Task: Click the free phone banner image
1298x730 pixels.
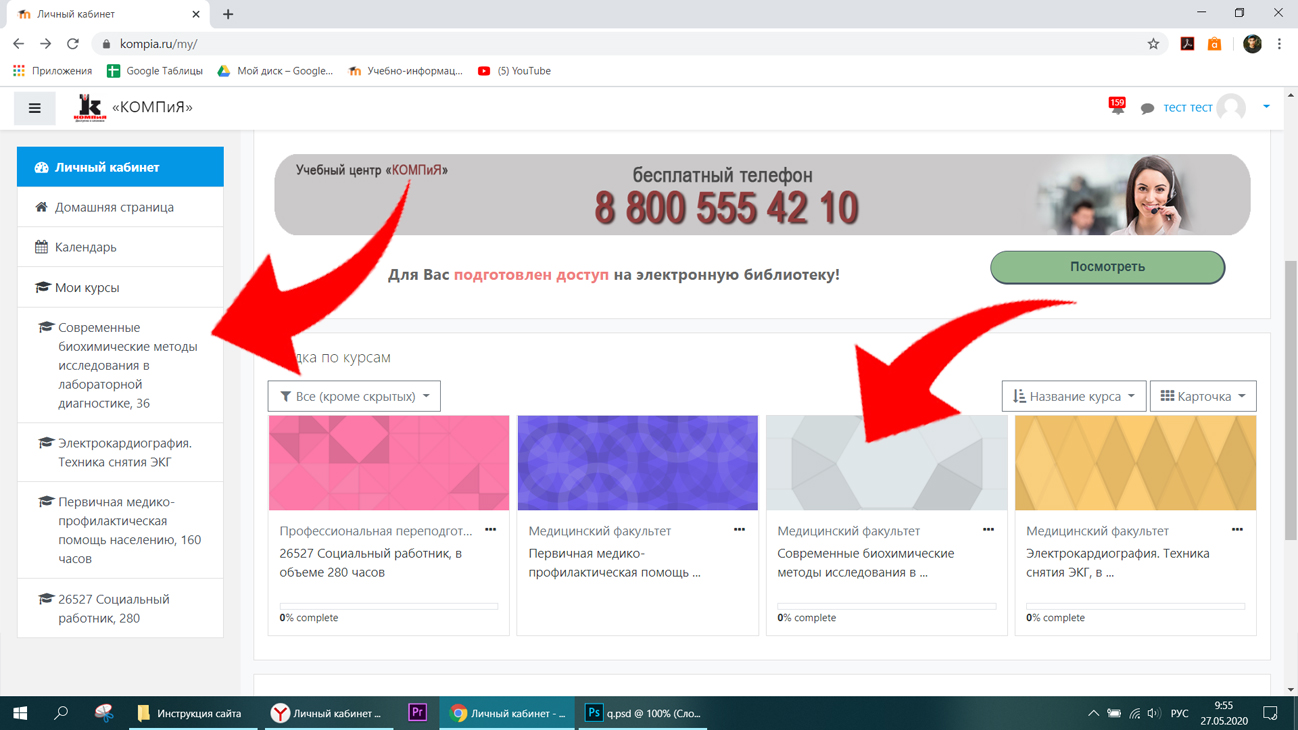Action: pos(762,195)
